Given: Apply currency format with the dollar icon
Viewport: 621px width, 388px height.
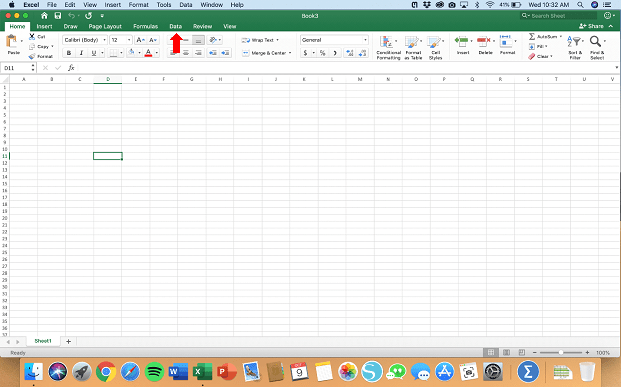Looking at the screenshot, I should point(305,53).
